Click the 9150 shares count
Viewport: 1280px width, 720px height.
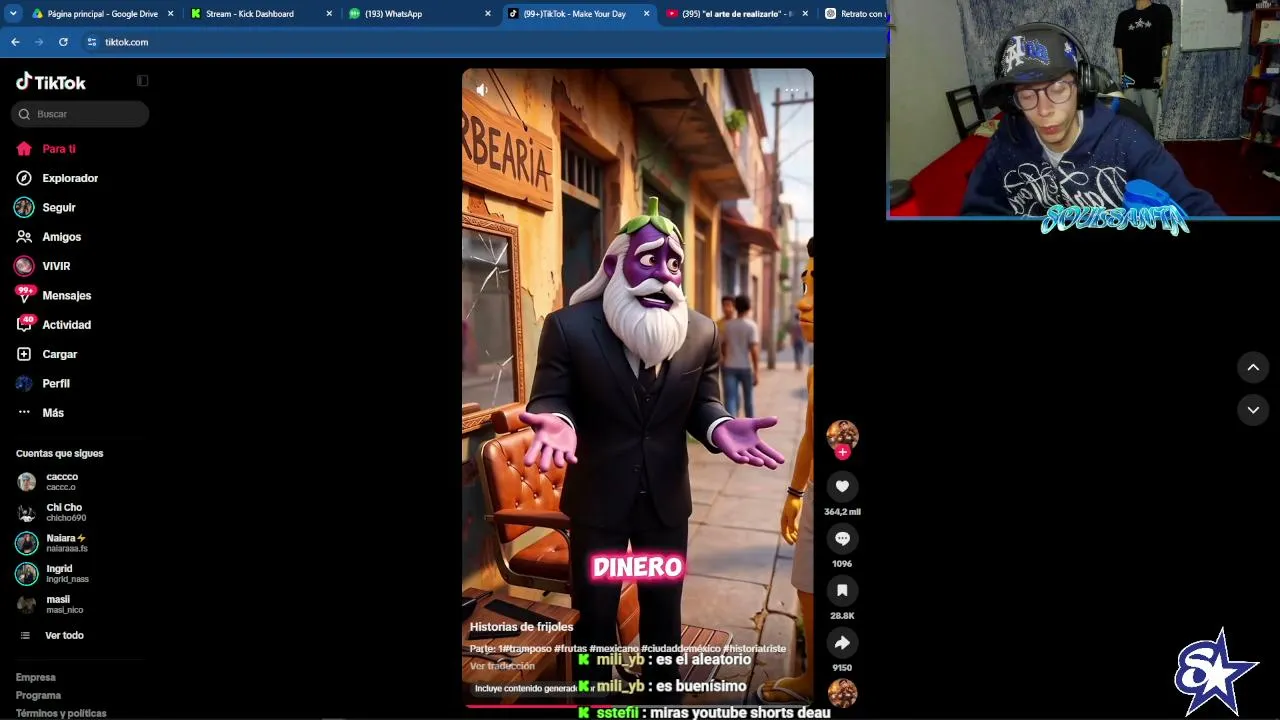(842, 668)
